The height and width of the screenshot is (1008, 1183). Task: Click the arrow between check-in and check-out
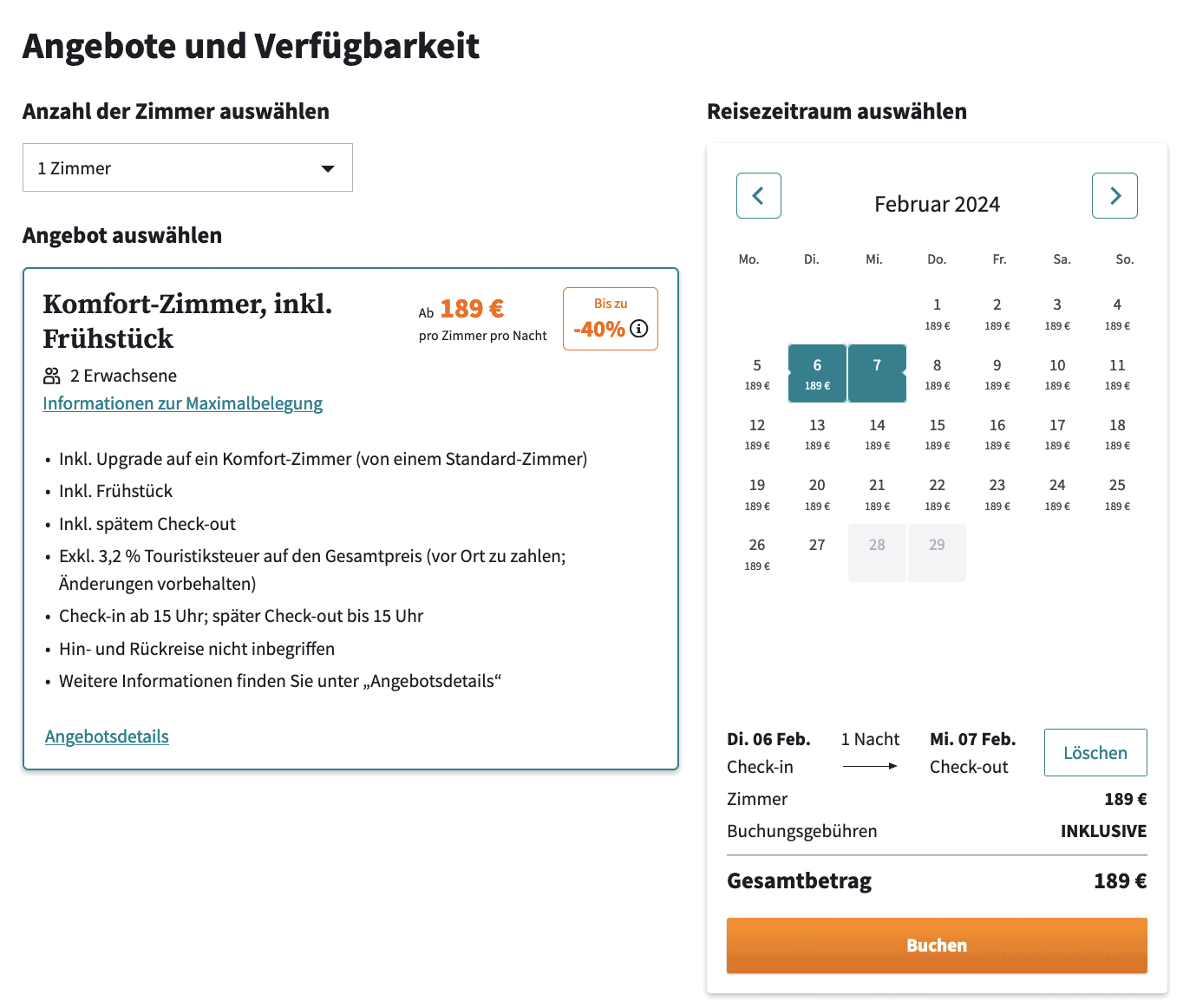coord(870,765)
